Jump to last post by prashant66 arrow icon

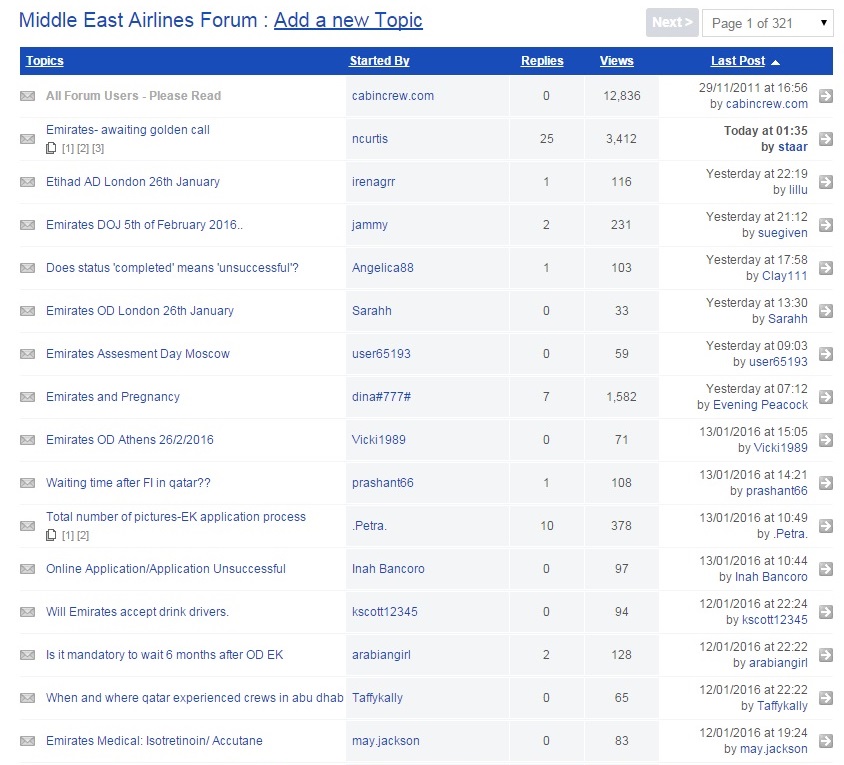click(826, 483)
